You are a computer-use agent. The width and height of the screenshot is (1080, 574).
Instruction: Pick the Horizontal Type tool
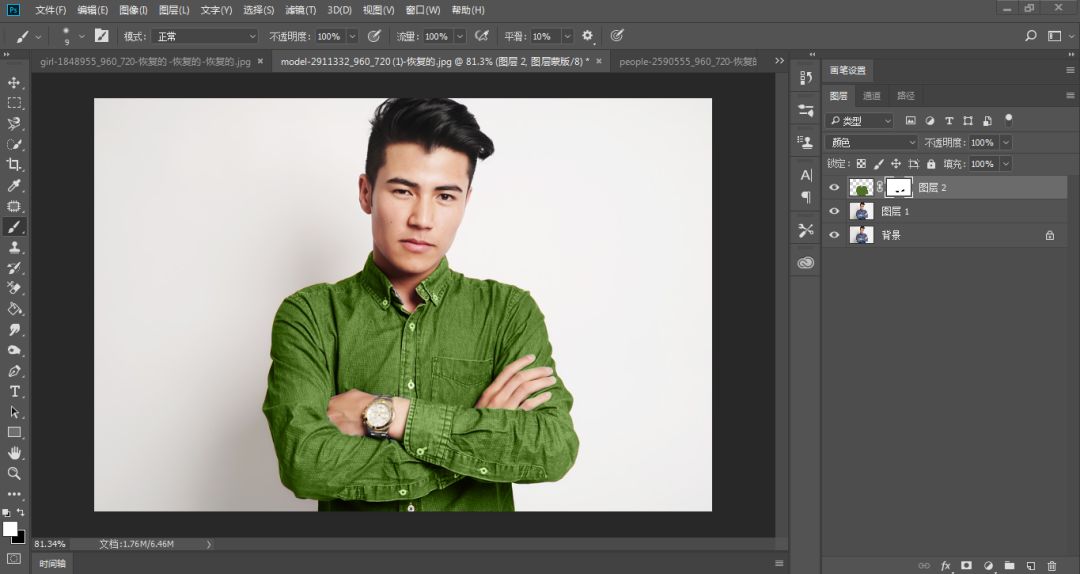14,391
